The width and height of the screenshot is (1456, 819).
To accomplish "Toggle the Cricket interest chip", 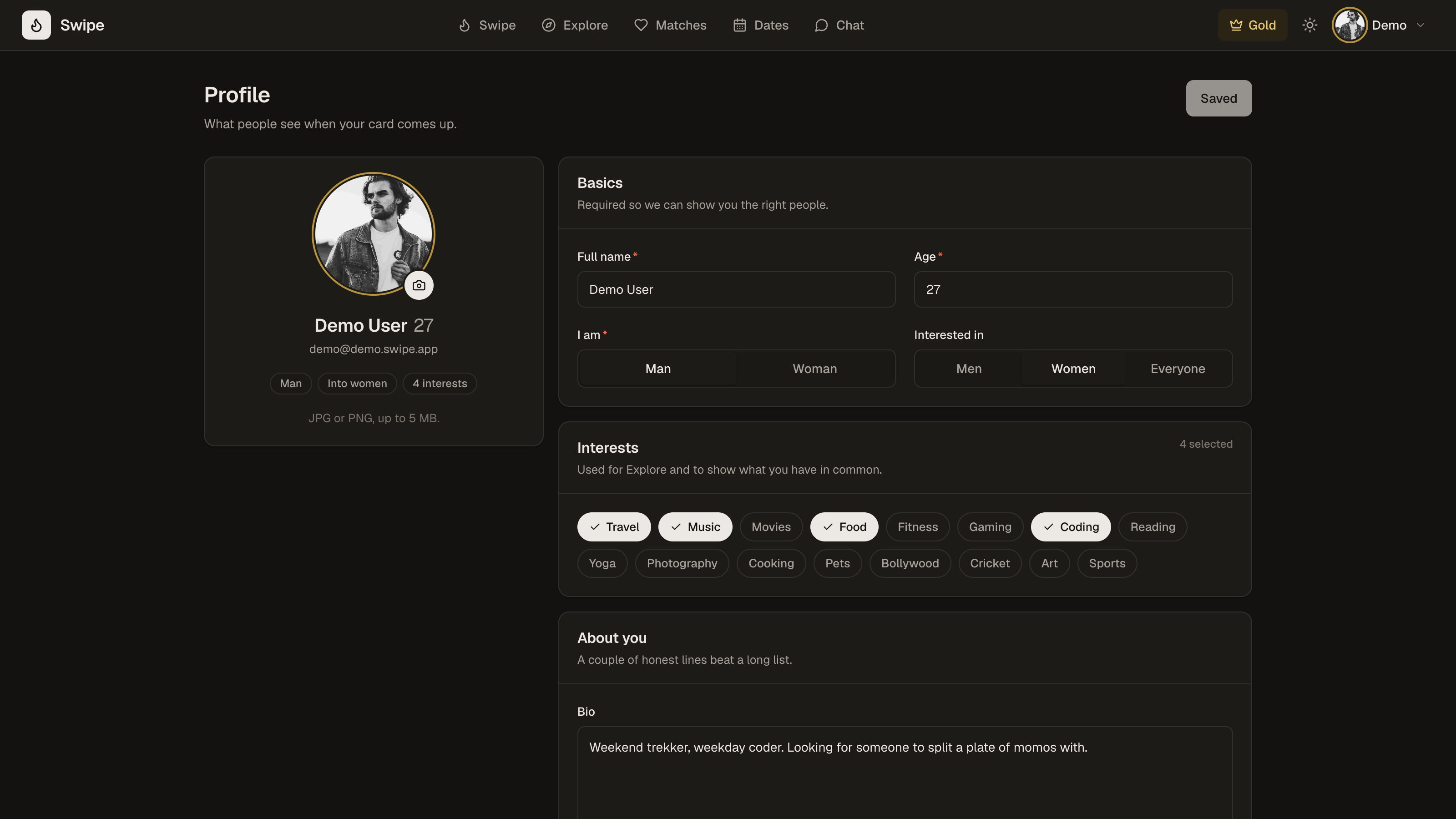I will [x=990, y=564].
